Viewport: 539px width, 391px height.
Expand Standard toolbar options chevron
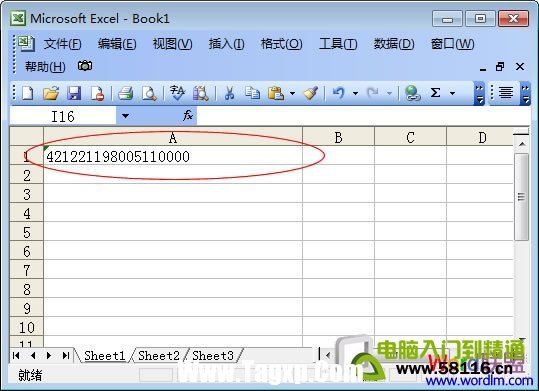[479, 93]
